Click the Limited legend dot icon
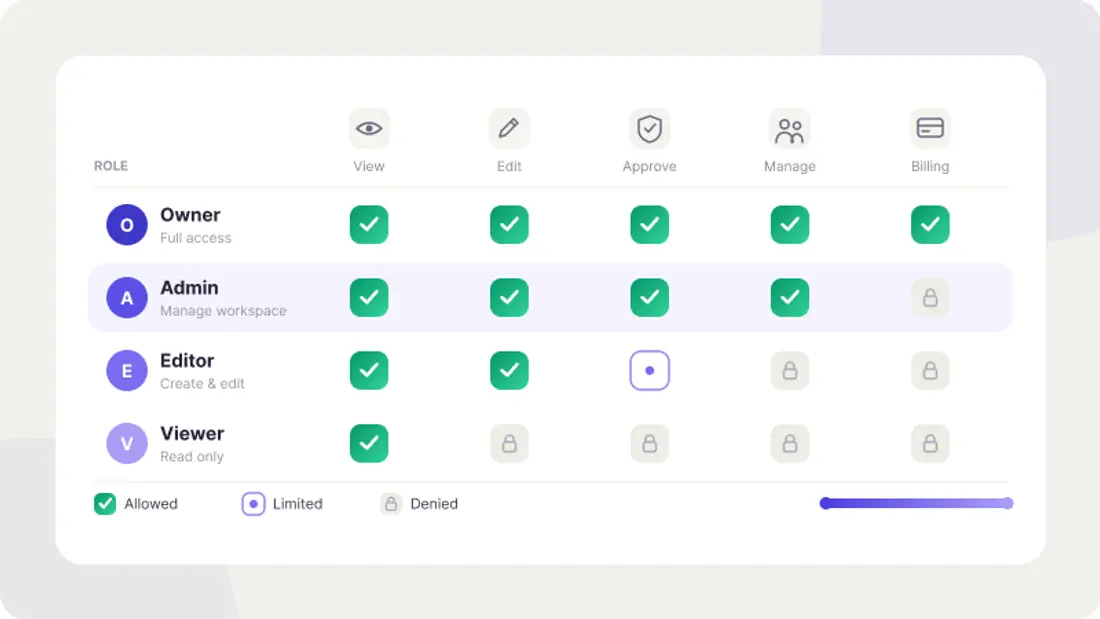 coord(253,504)
